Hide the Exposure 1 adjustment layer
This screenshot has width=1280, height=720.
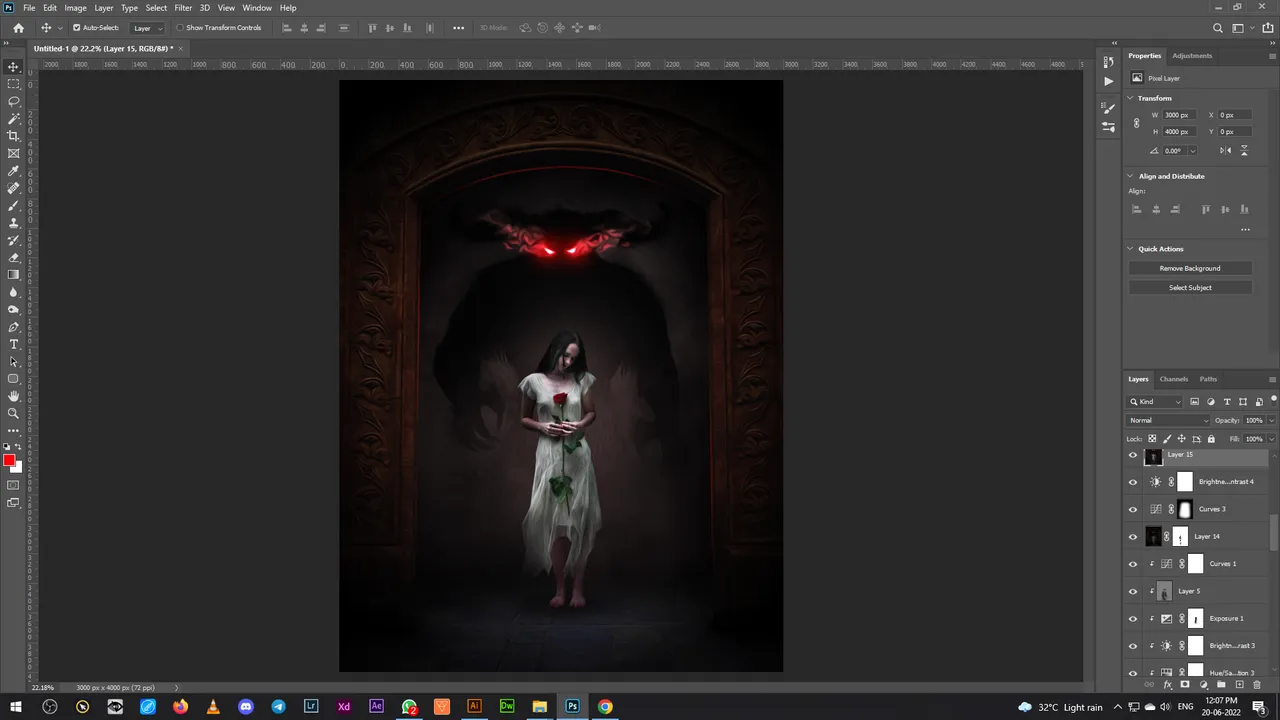(1133, 619)
